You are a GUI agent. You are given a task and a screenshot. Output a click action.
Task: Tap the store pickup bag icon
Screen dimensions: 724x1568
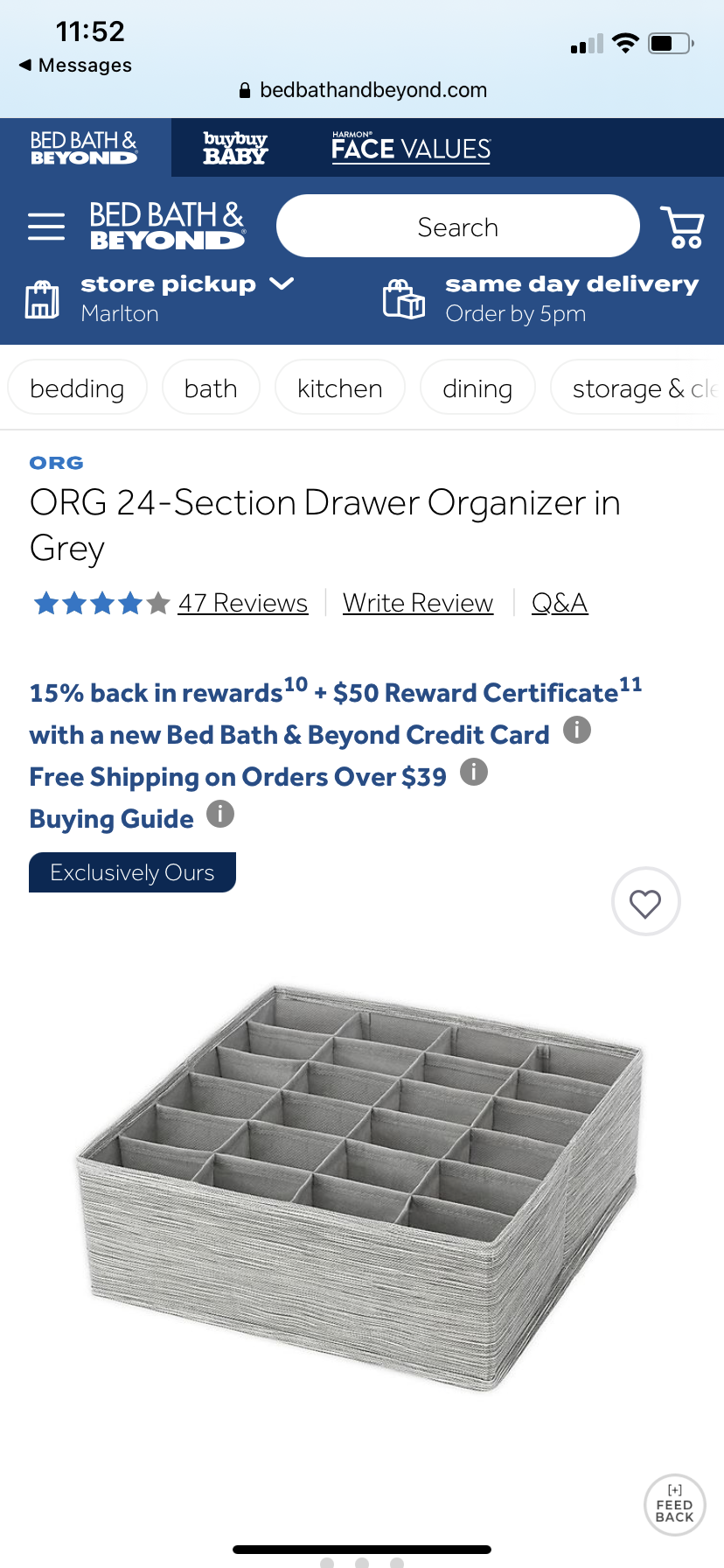click(x=42, y=299)
